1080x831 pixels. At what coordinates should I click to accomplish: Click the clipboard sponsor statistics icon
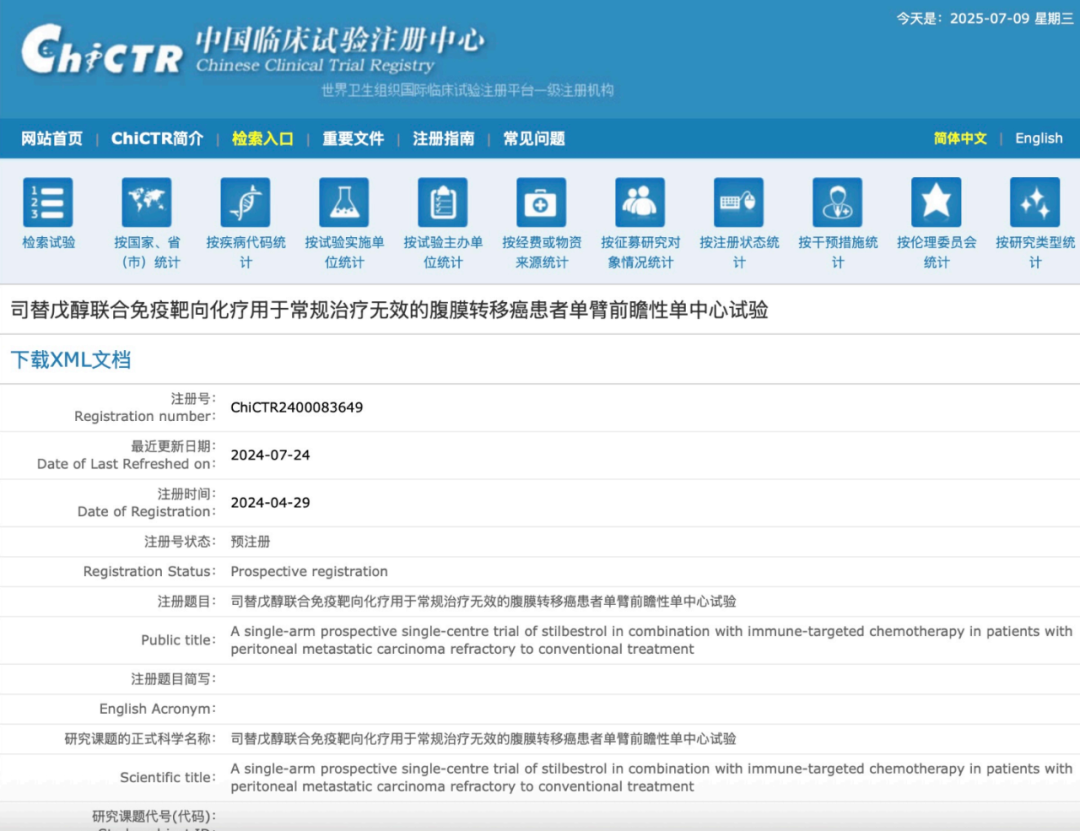[x=443, y=202]
